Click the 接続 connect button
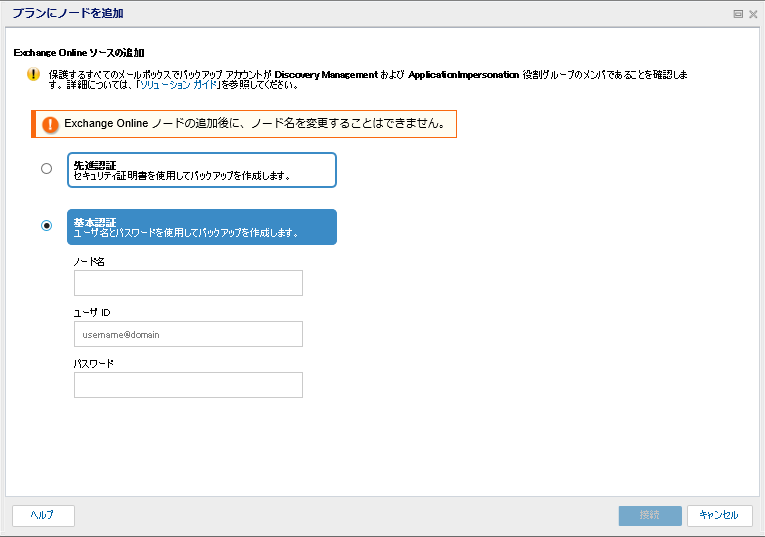The image size is (765, 537). click(x=650, y=516)
